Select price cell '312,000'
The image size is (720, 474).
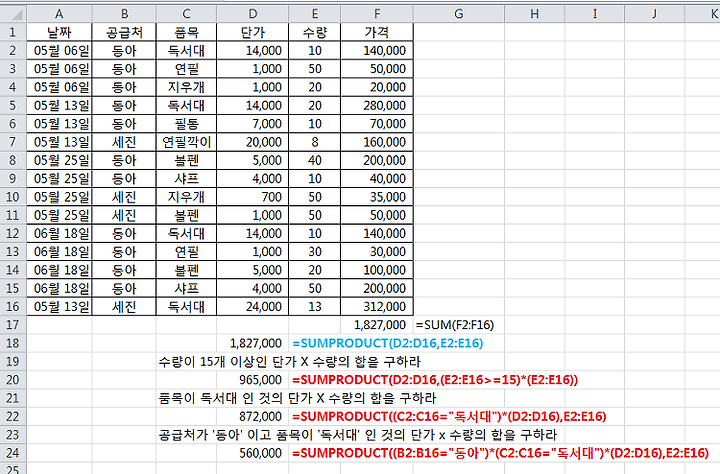(377, 306)
